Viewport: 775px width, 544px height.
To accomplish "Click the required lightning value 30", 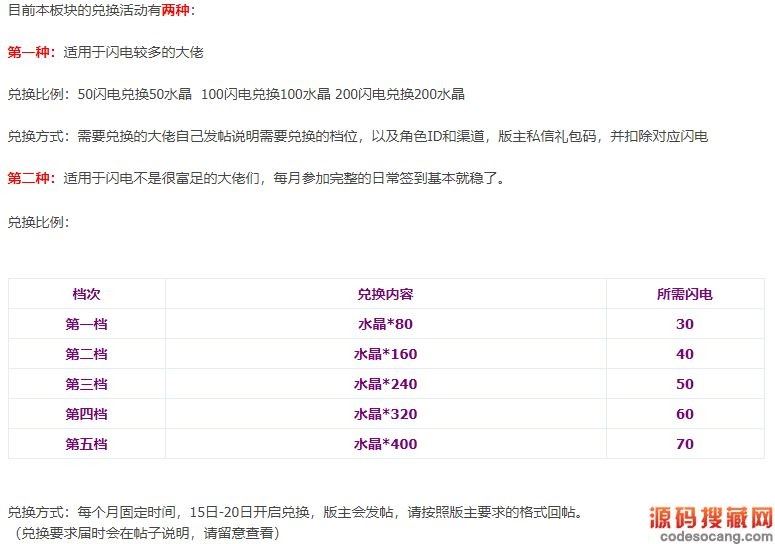I will (684, 324).
